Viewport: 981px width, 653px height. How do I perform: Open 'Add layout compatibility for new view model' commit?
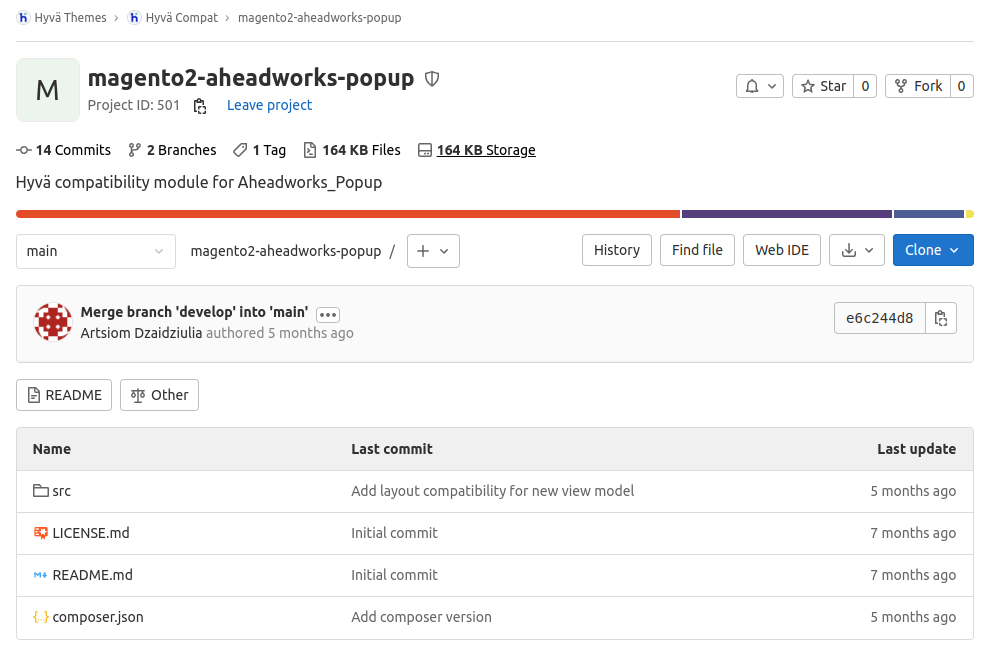[x=492, y=492]
